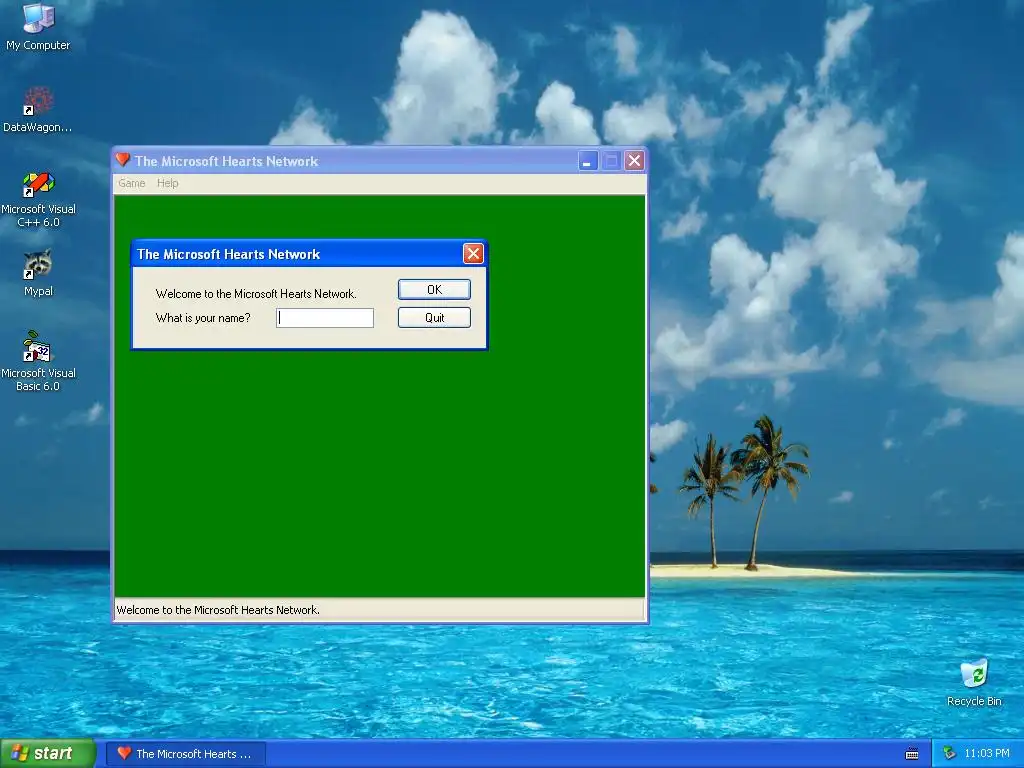Viewport: 1024px width, 768px height.
Task: Click the dialog's 'Welcome to the Microsoft Hearts Network.' text
Action: click(256, 294)
